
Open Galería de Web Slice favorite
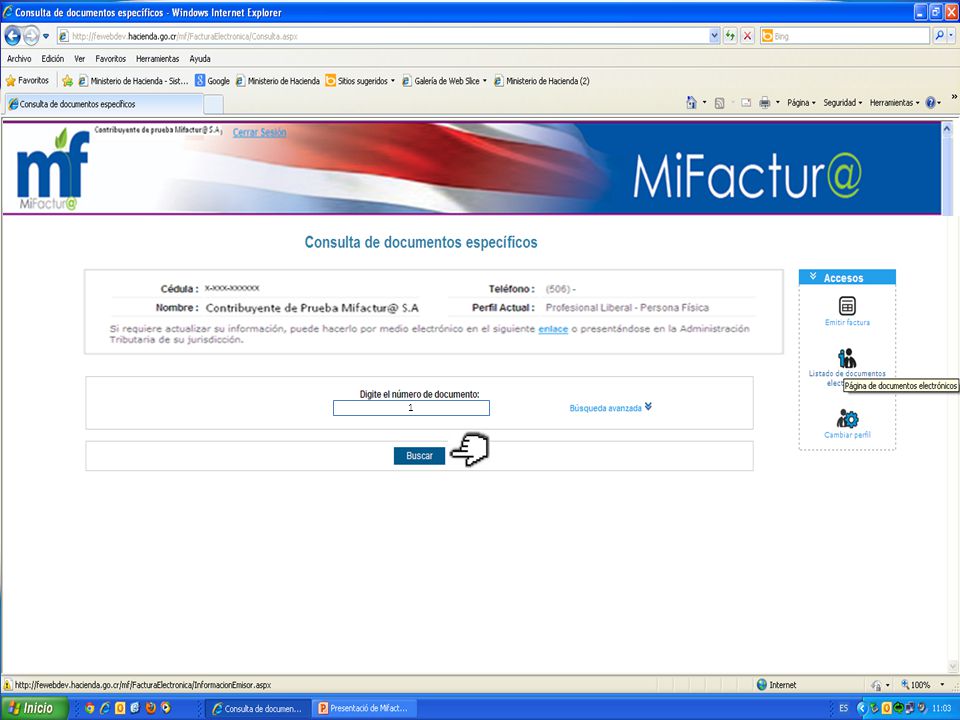point(444,81)
